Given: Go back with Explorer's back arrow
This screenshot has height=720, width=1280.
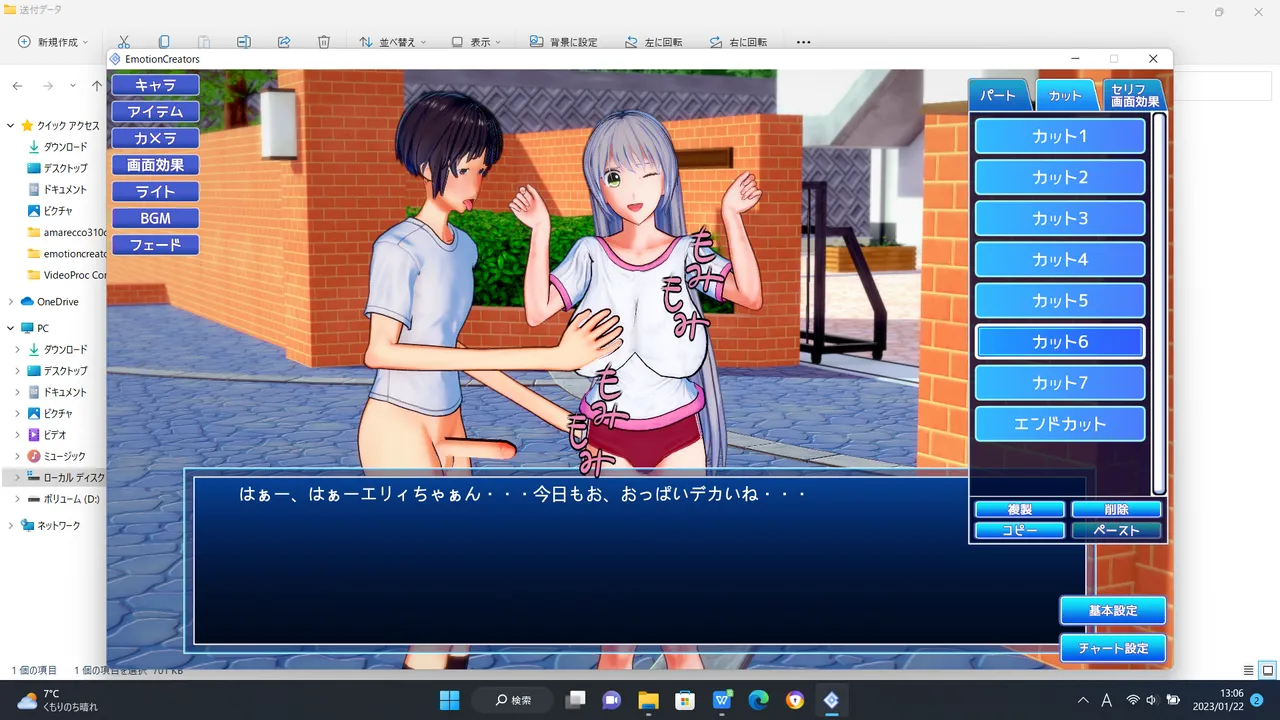Looking at the screenshot, I should point(18,86).
